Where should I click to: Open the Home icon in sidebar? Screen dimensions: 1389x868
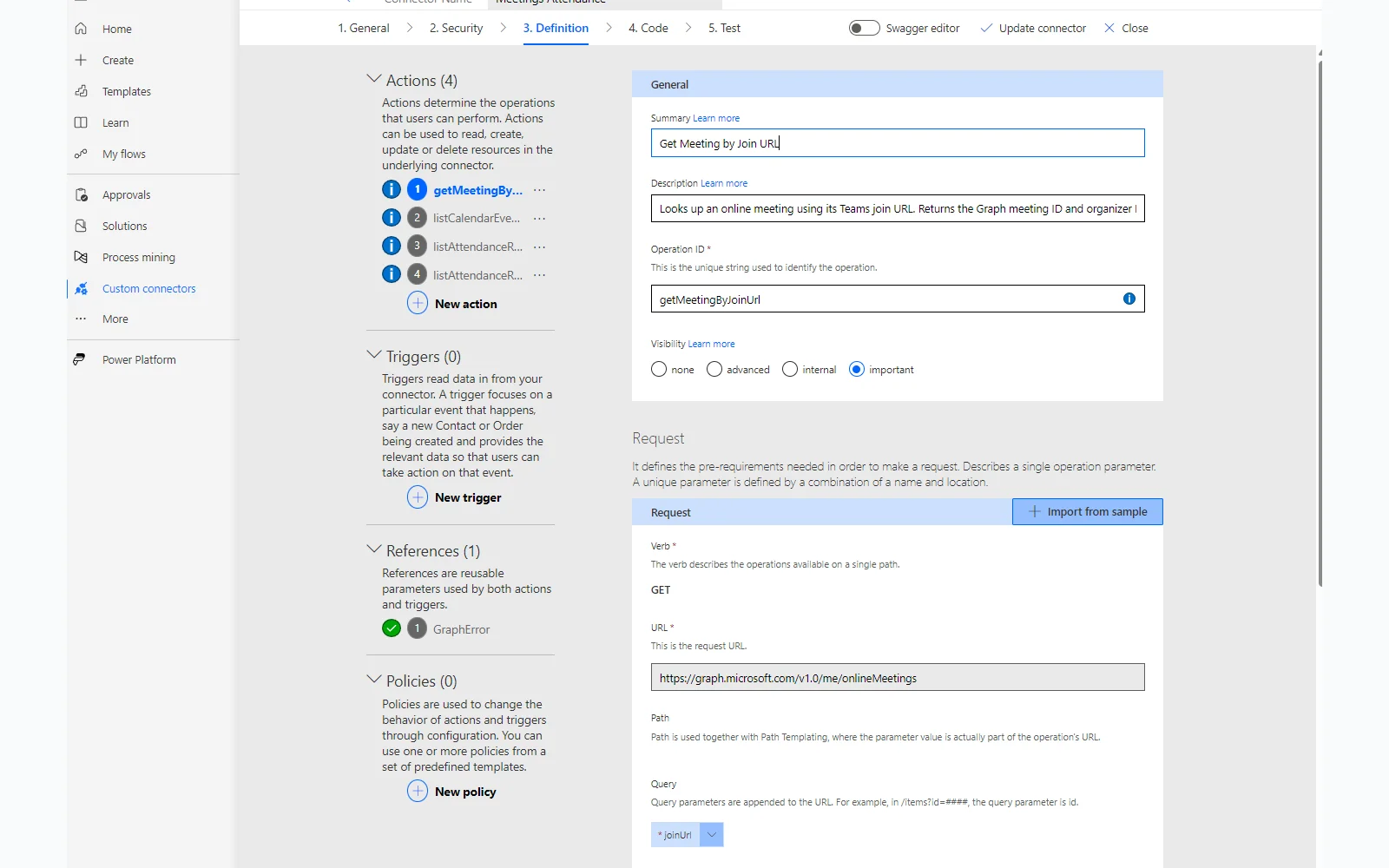pos(81,29)
